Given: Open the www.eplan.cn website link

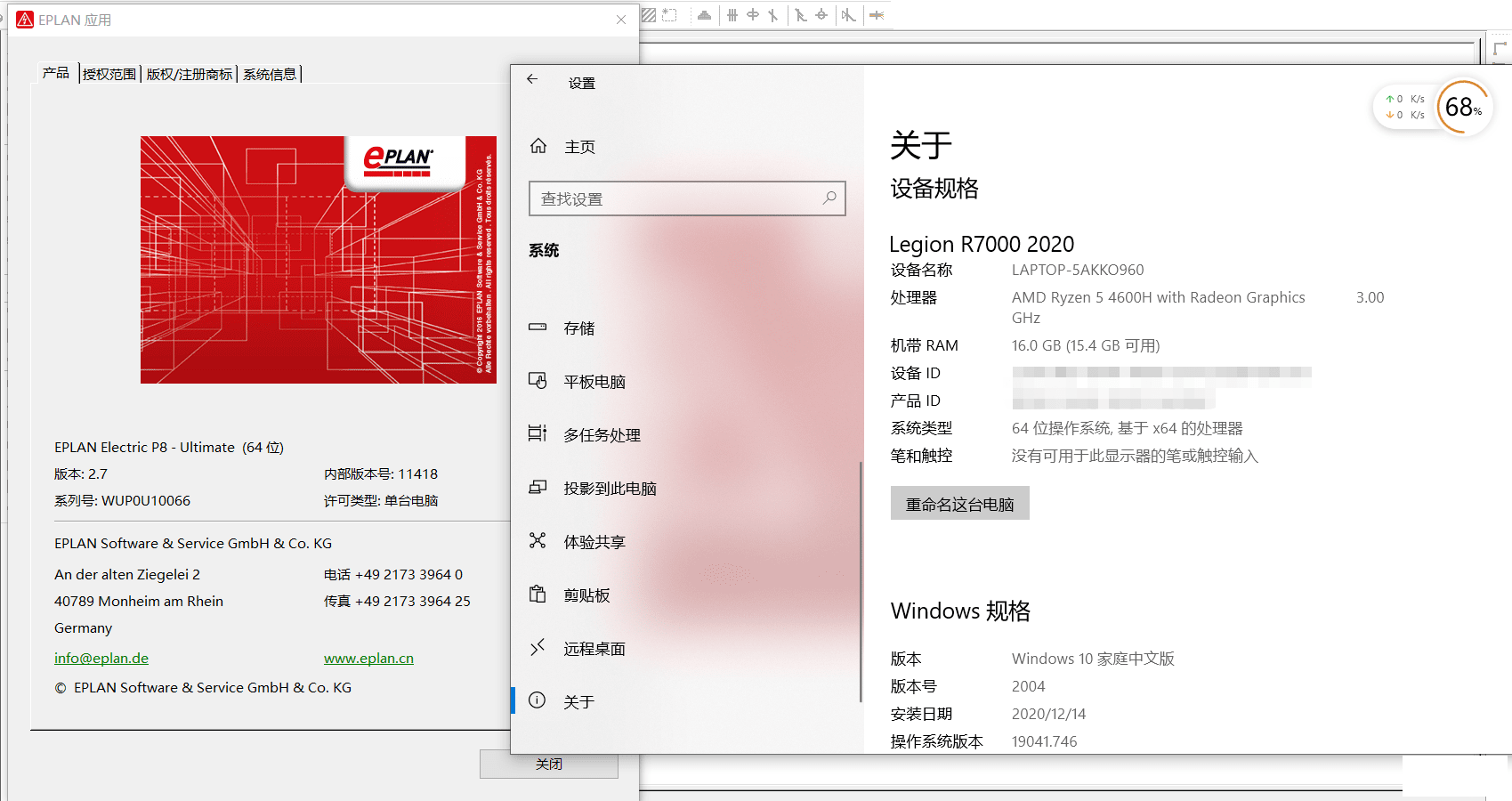Looking at the screenshot, I should 368,659.
